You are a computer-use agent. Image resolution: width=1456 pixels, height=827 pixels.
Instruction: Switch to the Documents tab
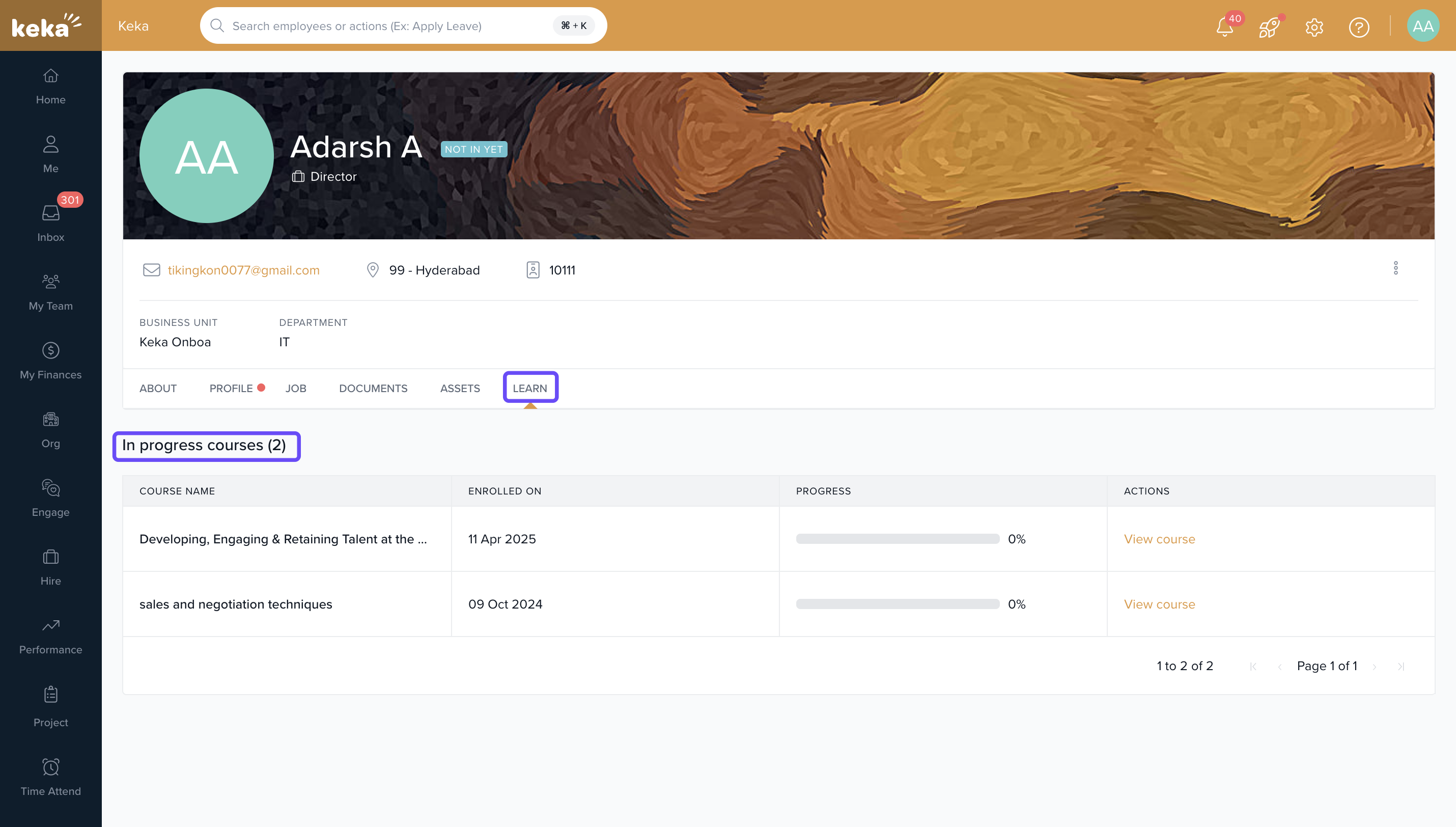[x=373, y=388]
